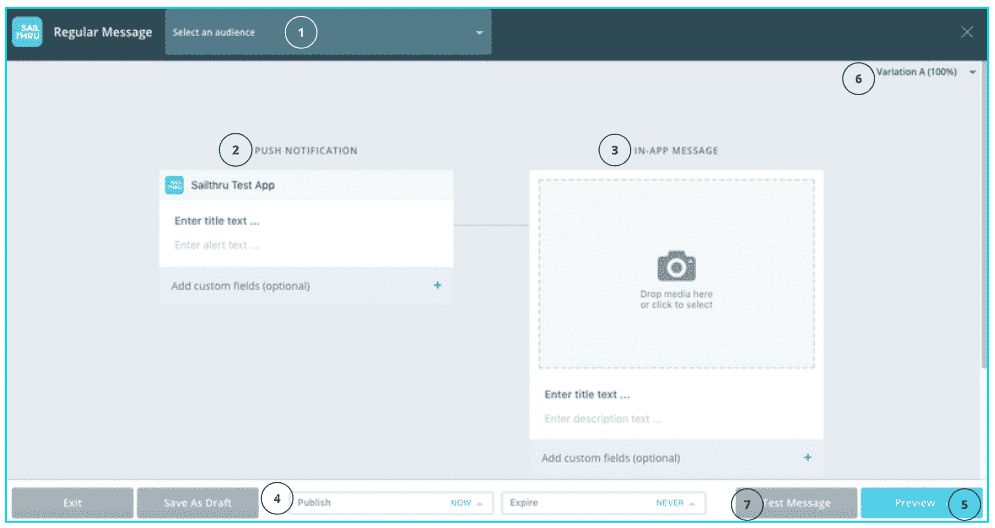Click in-app message title text field
This screenshot has width=995, height=528.
point(675,395)
